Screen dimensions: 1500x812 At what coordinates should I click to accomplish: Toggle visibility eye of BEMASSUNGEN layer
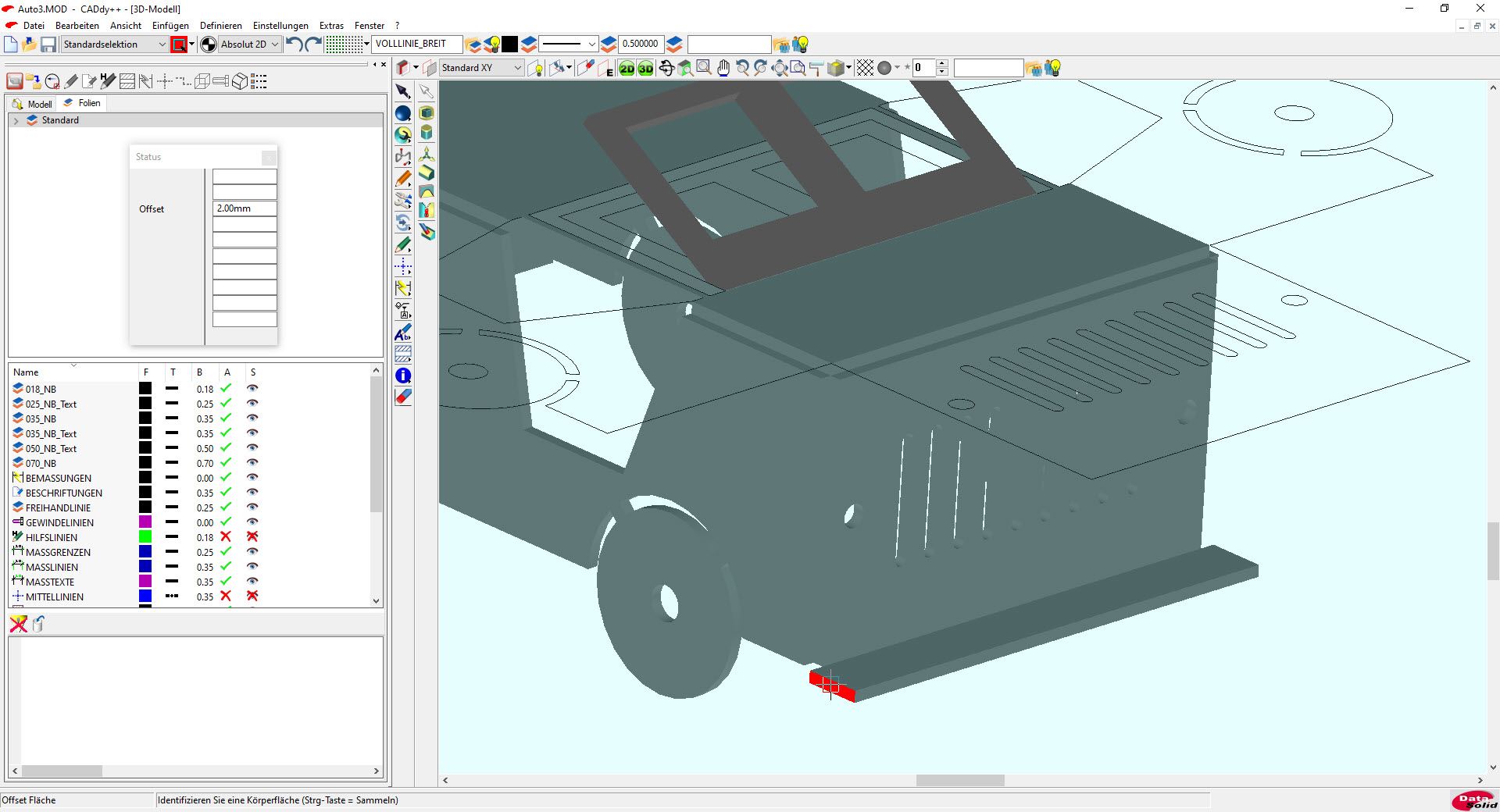pyautogui.click(x=252, y=478)
